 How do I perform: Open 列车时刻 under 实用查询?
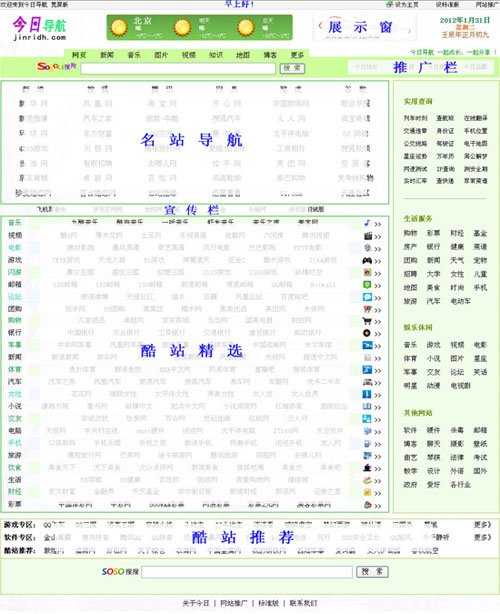click(x=415, y=118)
